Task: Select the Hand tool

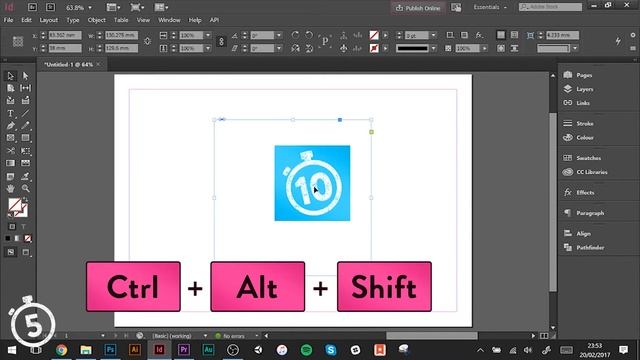Action: (x=11, y=189)
